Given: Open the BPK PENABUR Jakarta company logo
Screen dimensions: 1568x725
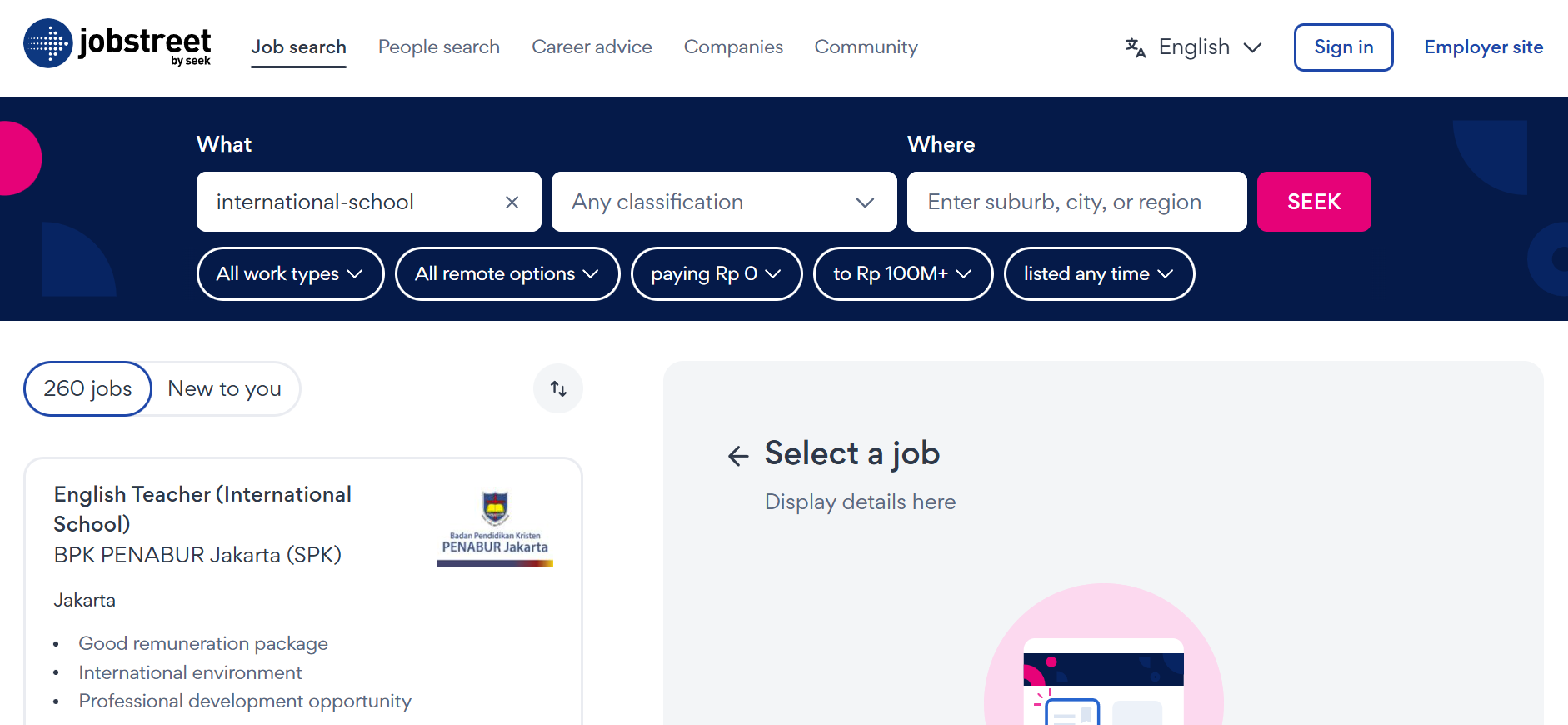Looking at the screenshot, I should tap(495, 528).
